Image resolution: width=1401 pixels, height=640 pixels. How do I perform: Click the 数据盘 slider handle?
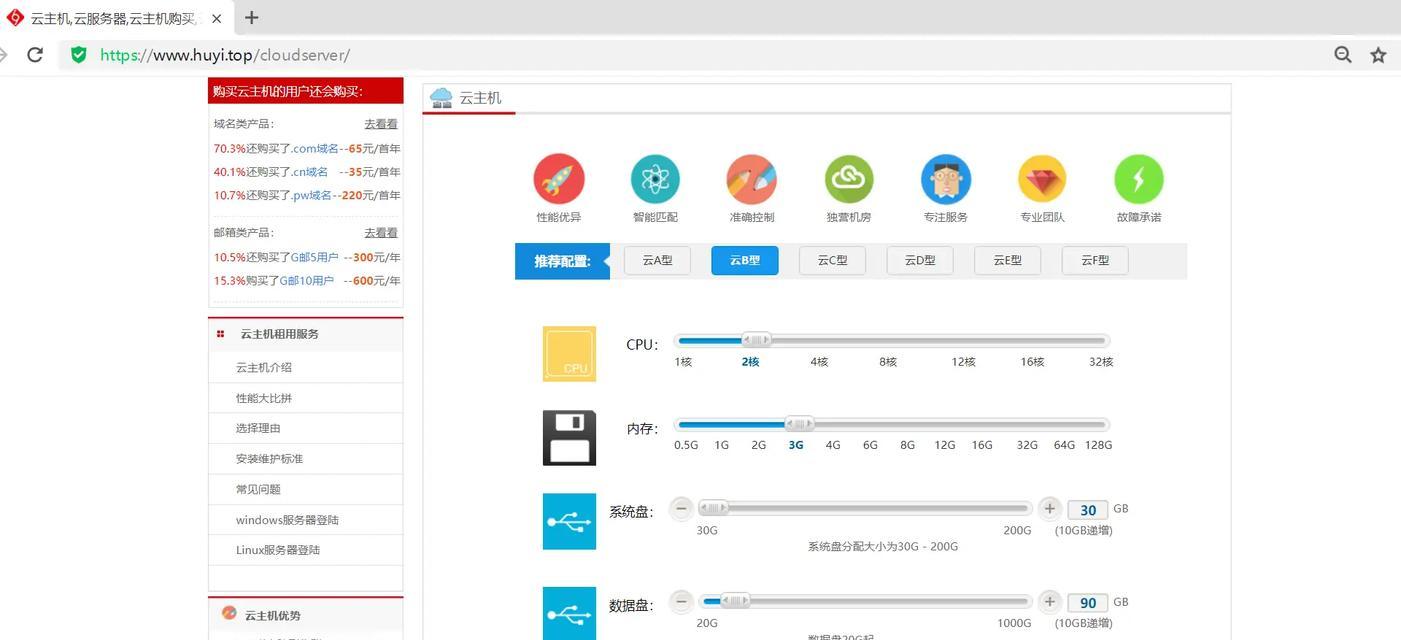pyautogui.click(x=735, y=601)
